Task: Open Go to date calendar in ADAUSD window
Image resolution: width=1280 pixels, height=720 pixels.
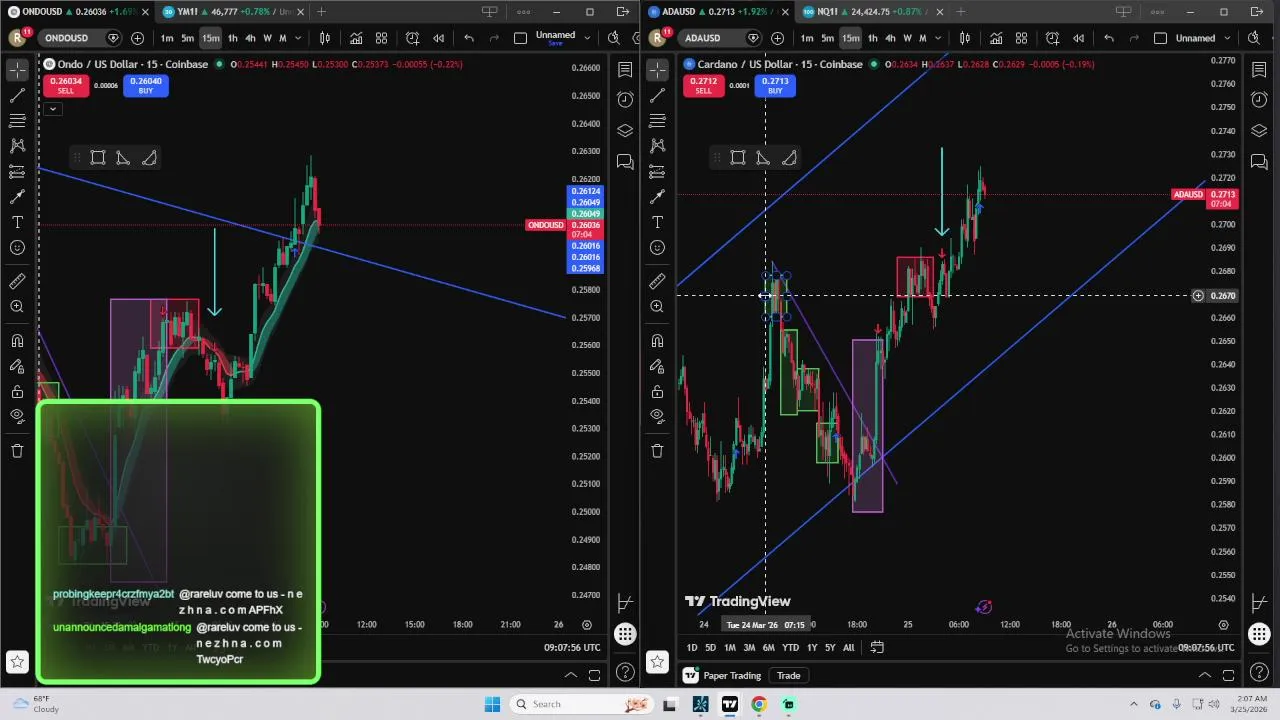Action: pyautogui.click(x=877, y=648)
